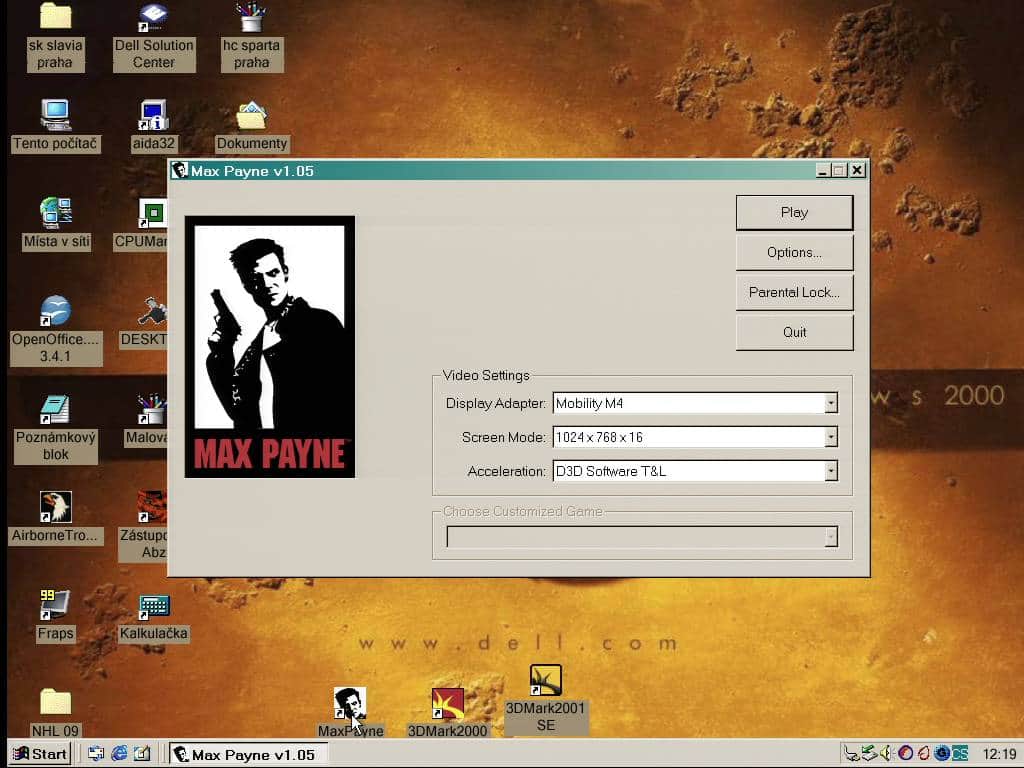
Task: Launch Internet Explorer from quick launch
Action: coord(120,754)
